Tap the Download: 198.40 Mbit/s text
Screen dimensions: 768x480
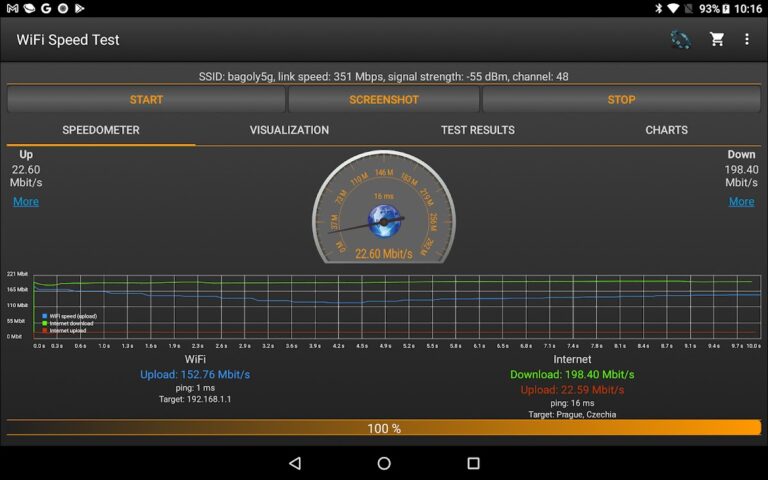(572, 375)
